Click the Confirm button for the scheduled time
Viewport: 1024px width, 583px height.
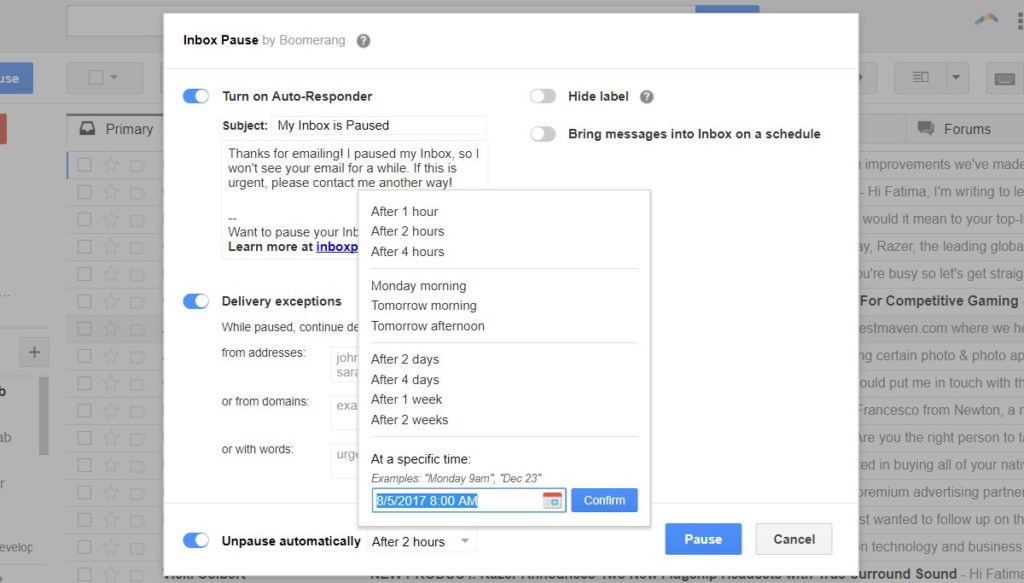604,500
